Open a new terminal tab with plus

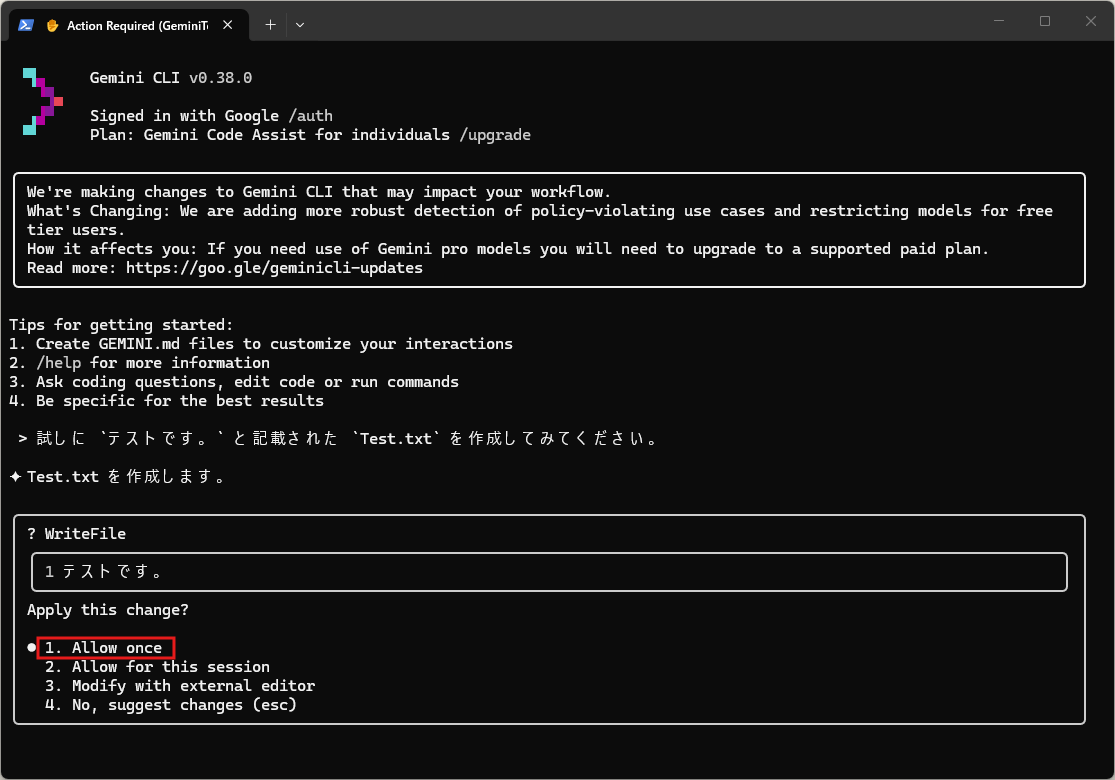270,25
